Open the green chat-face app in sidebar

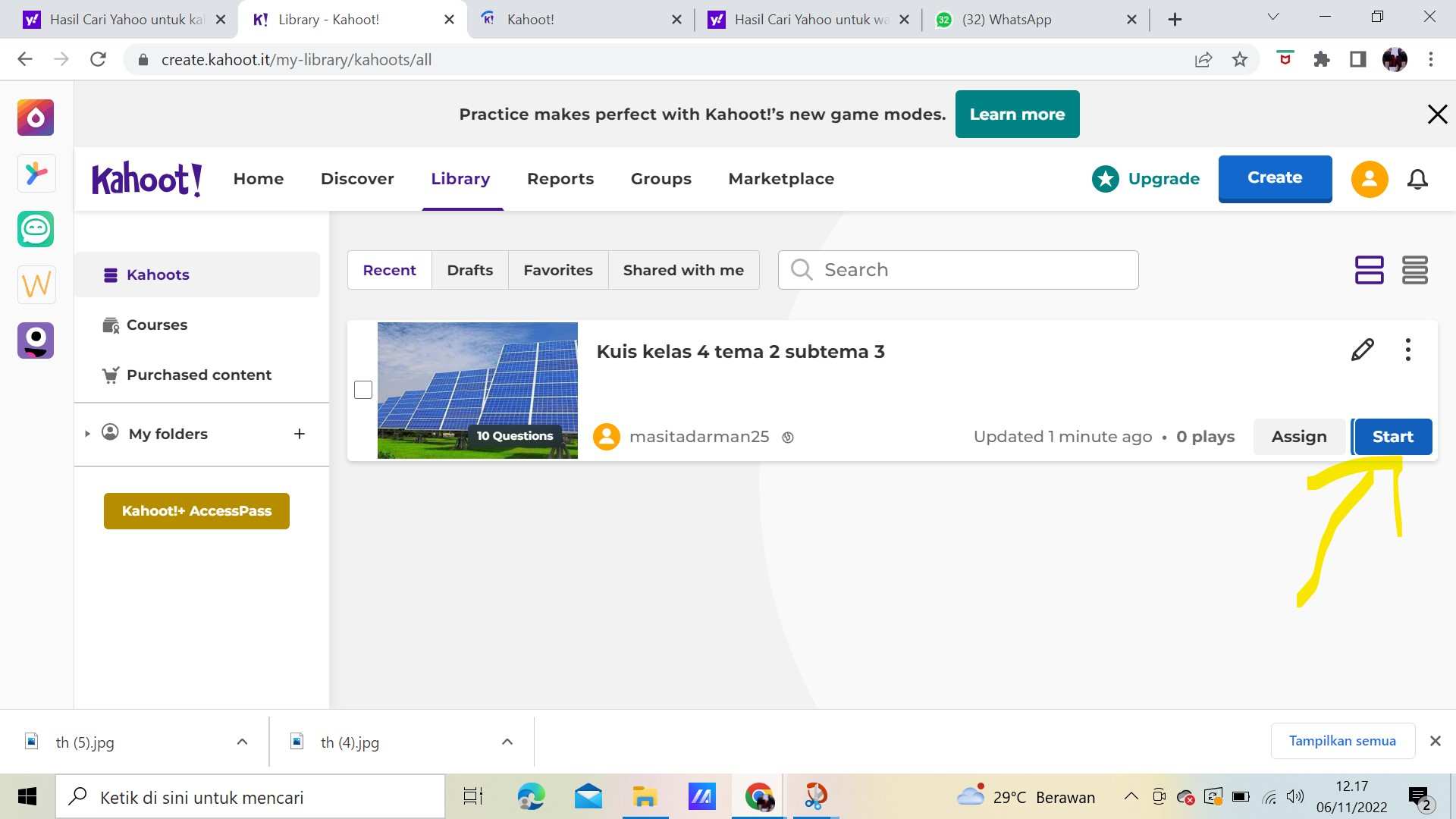(36, 229)
